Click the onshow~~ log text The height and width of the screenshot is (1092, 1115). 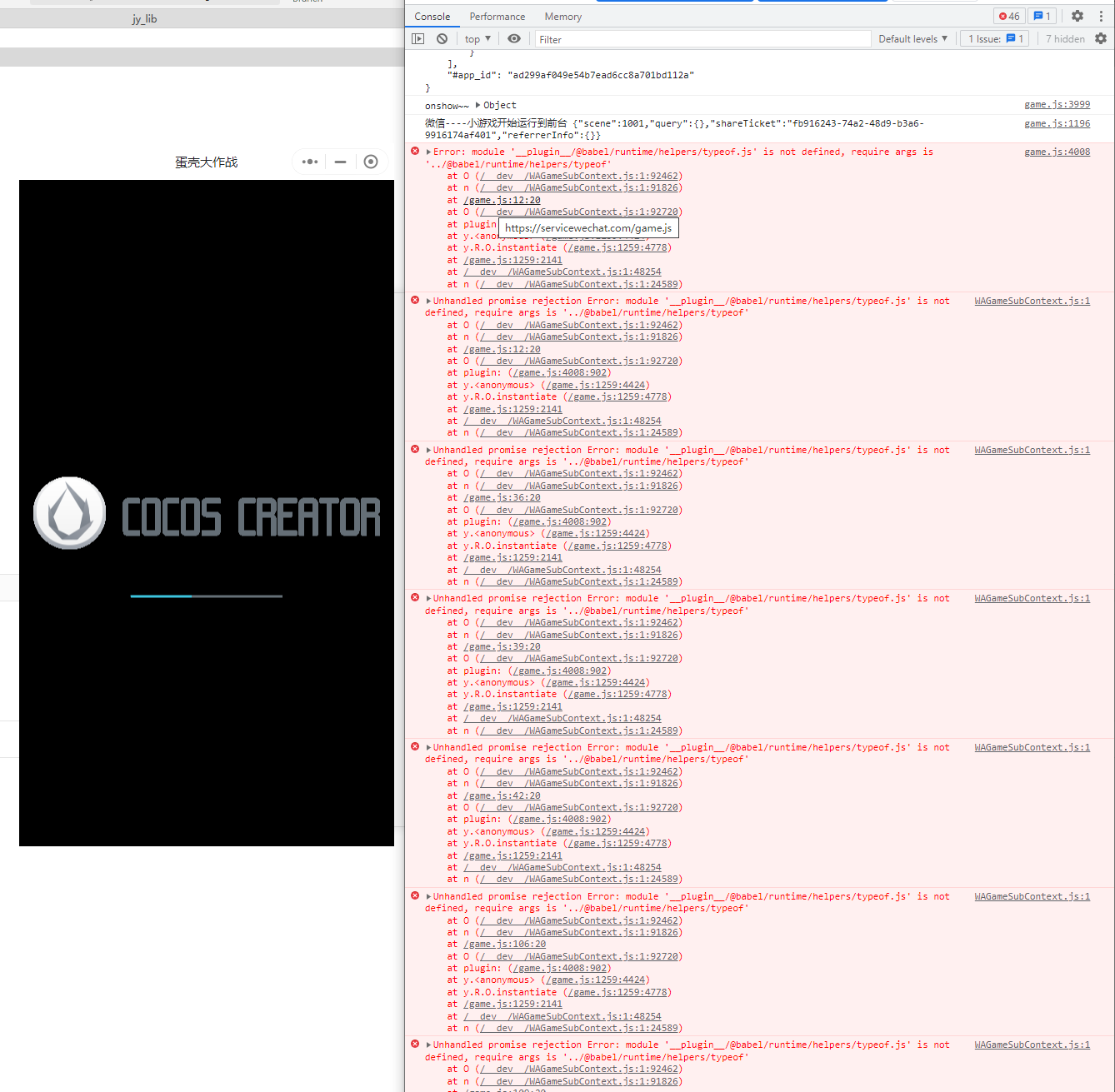coord(447,106)
